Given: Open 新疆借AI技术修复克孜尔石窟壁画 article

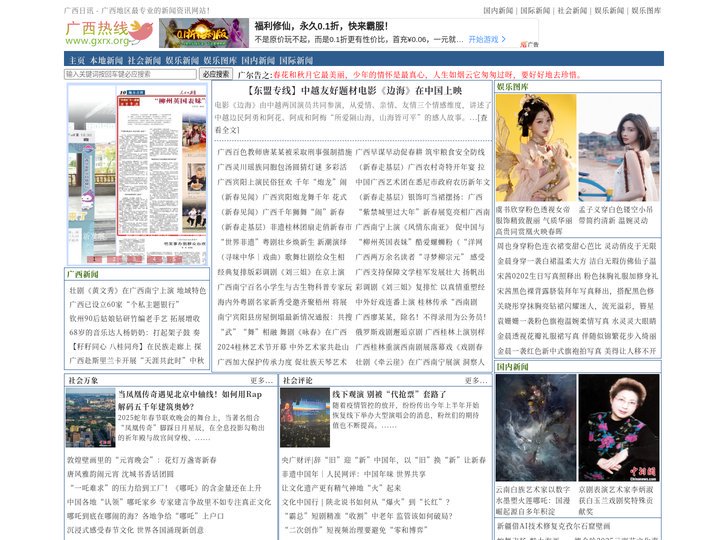Looking at the screenshot, I should pos(554,526).
